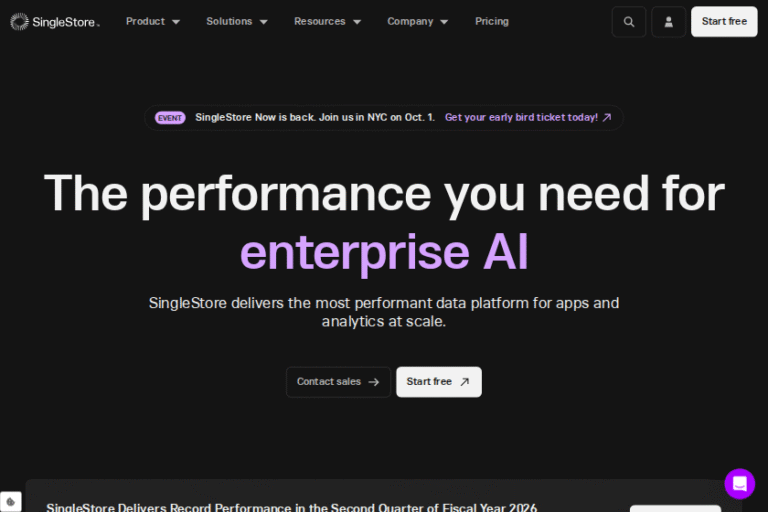Open the purple chat widget
The image size is (768, 512).
740,484
